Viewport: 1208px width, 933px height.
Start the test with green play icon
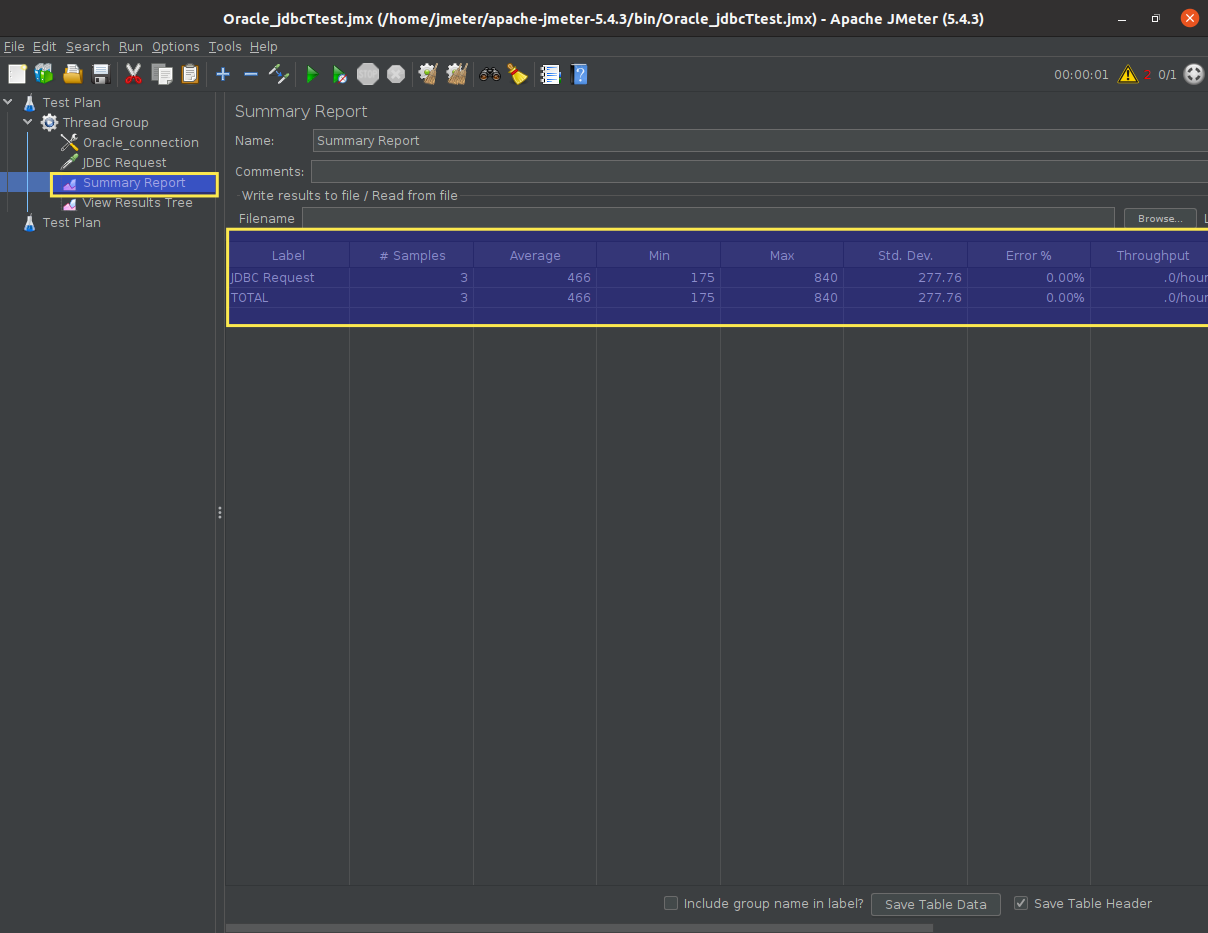point(312,74)
